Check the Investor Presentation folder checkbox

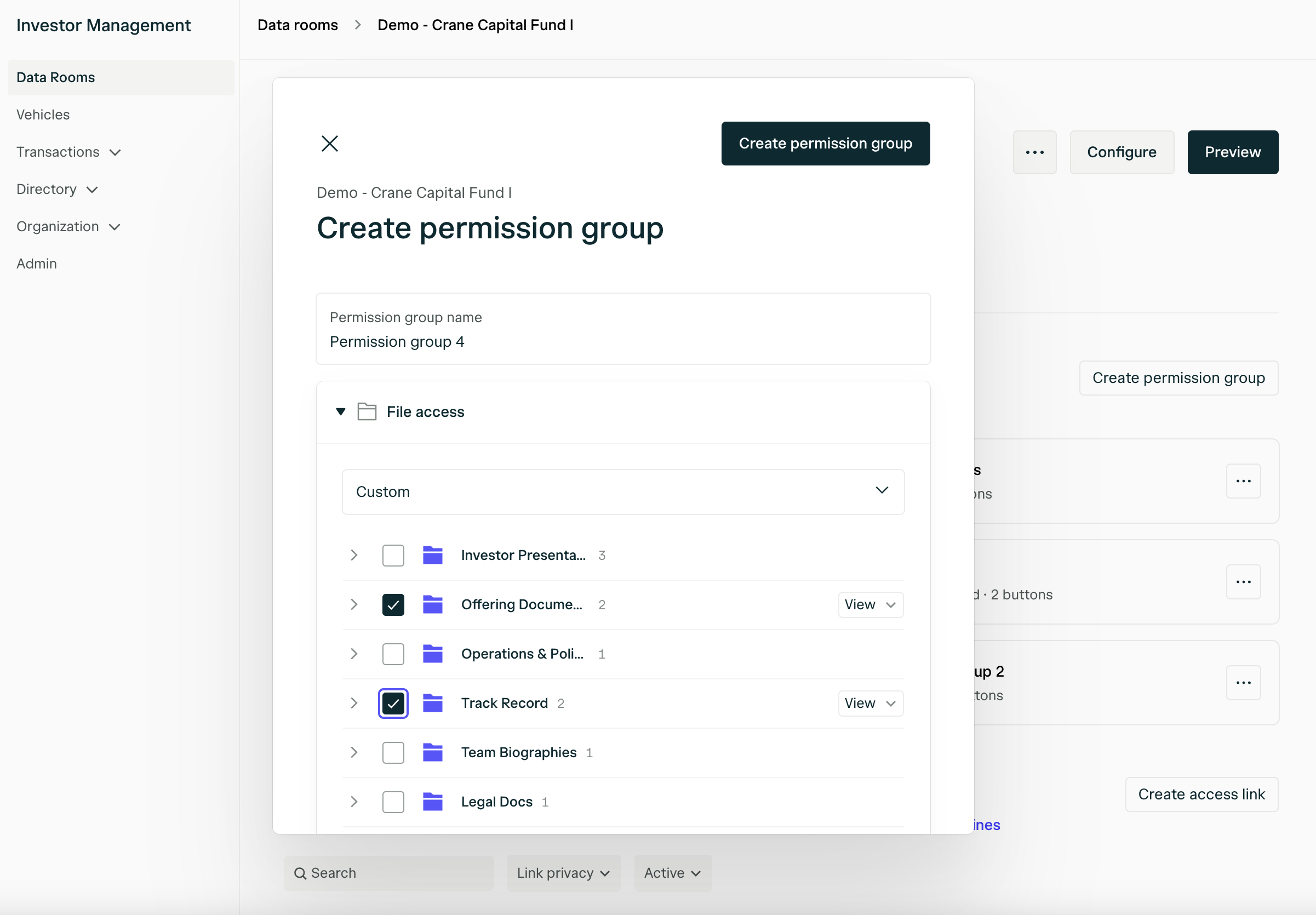393,555
